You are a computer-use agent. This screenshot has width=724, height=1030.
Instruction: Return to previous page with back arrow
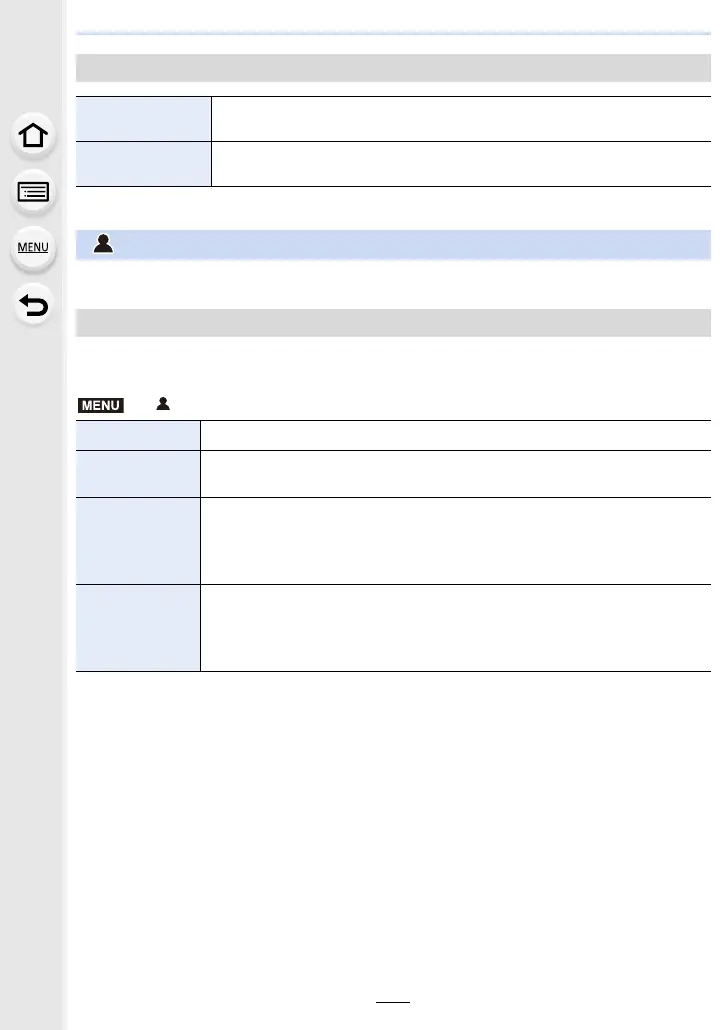coord(33,305)
